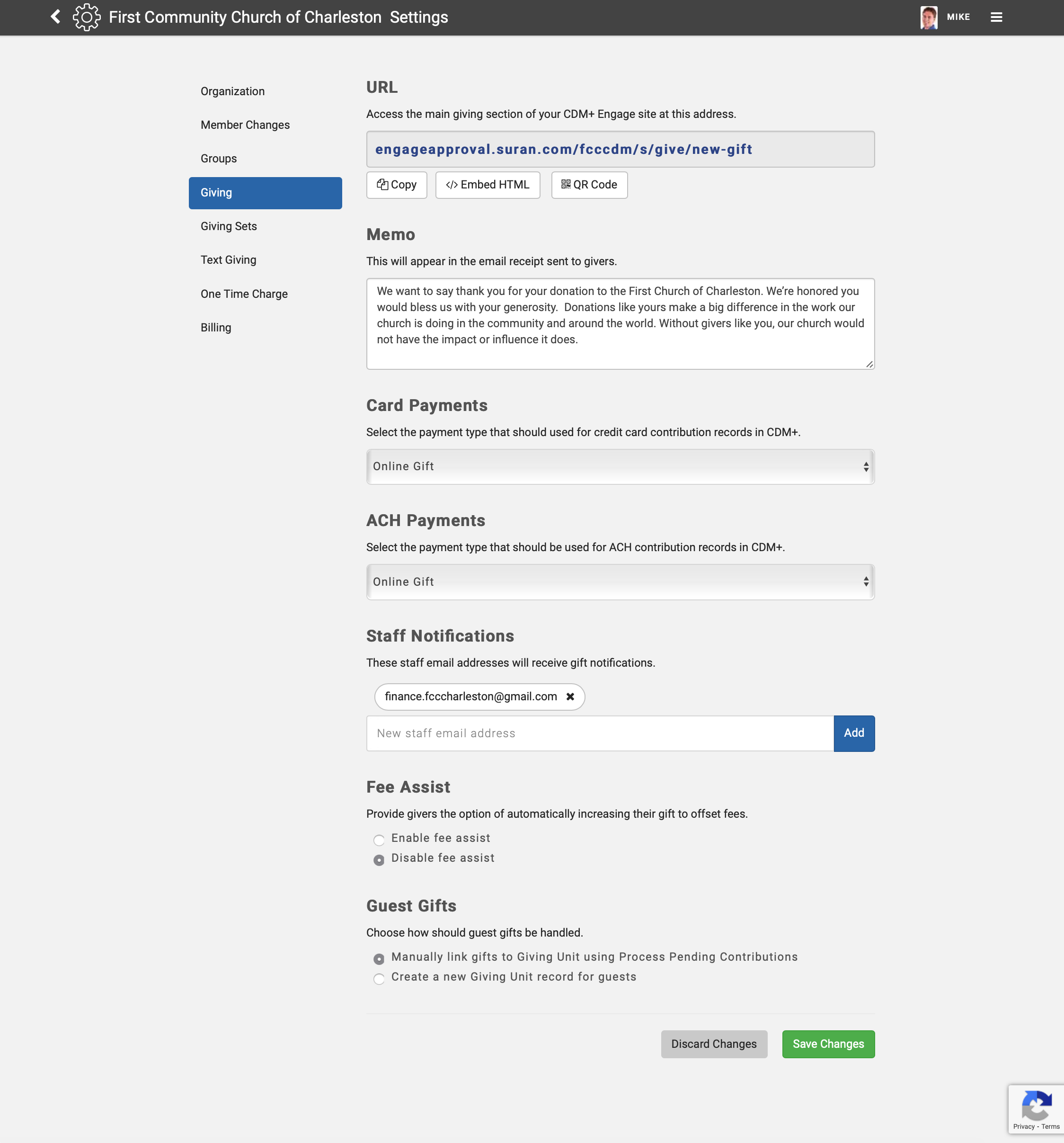This screenshot has width=1064, height=1143.
Task: Remove finance.fcccharleston@gmail.com with the X icon
Action: (570, 696)
